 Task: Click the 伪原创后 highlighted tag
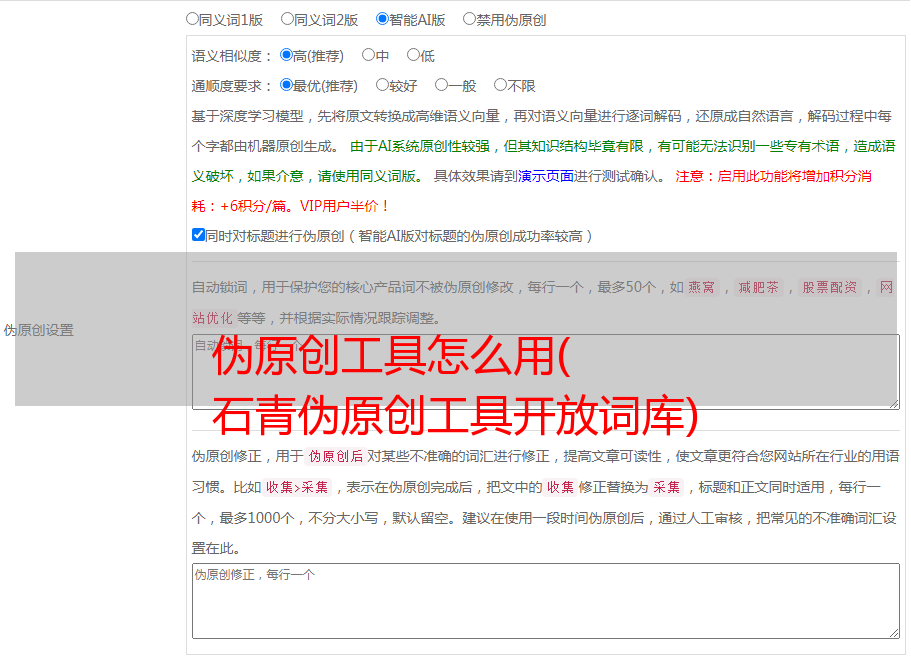click(335, 456)
